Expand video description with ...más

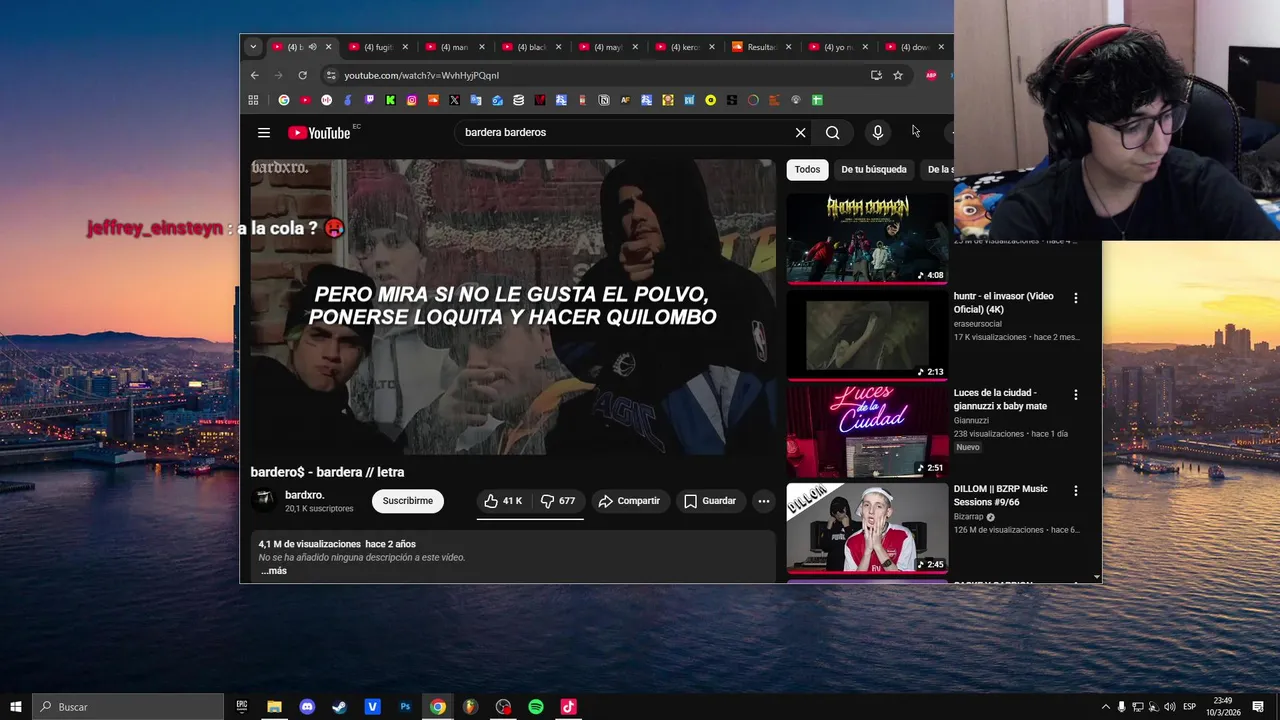pos(274,571)
